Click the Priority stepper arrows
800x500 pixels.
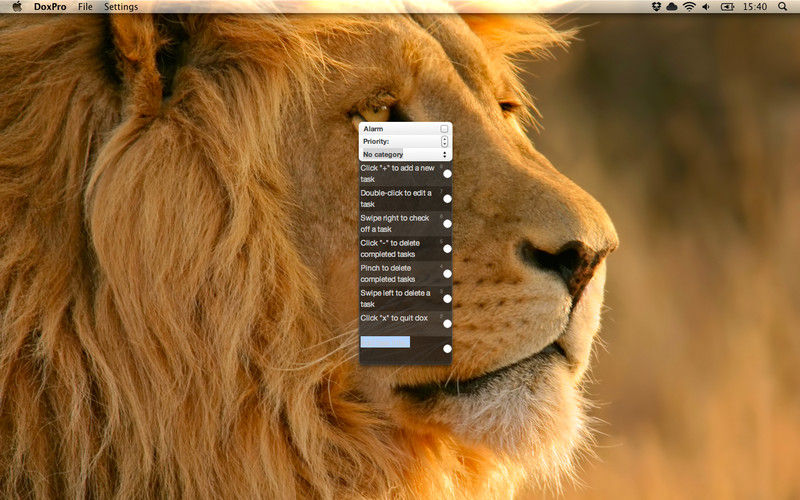coord(445,142)
